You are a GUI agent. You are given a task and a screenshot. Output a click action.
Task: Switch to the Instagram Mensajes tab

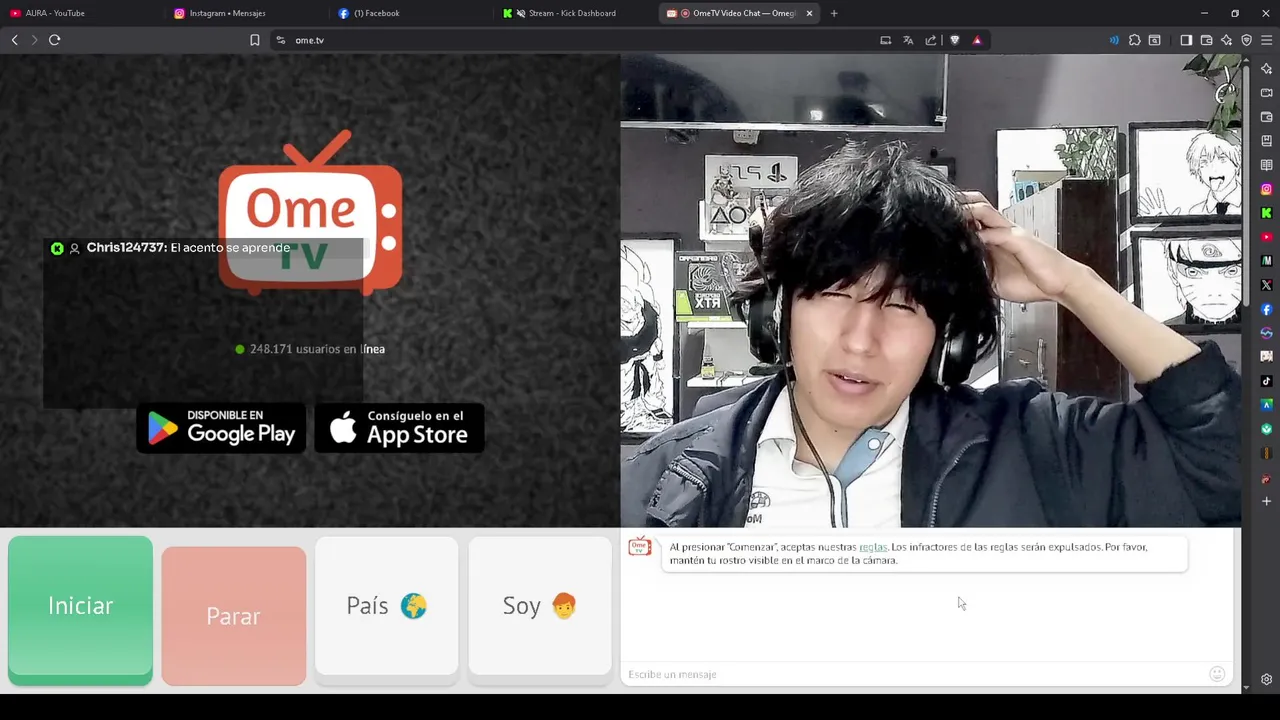pyautogui.click(x=245, y=13)
